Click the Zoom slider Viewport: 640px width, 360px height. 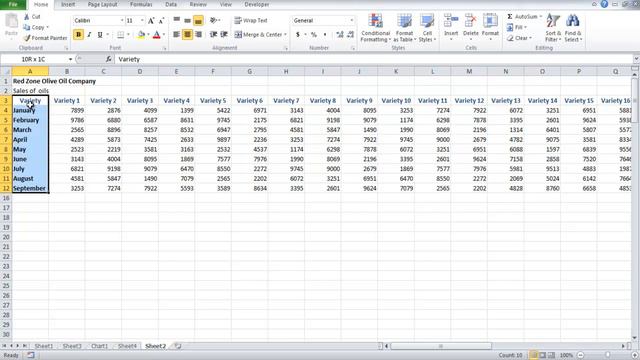click(x=608, y=355)
